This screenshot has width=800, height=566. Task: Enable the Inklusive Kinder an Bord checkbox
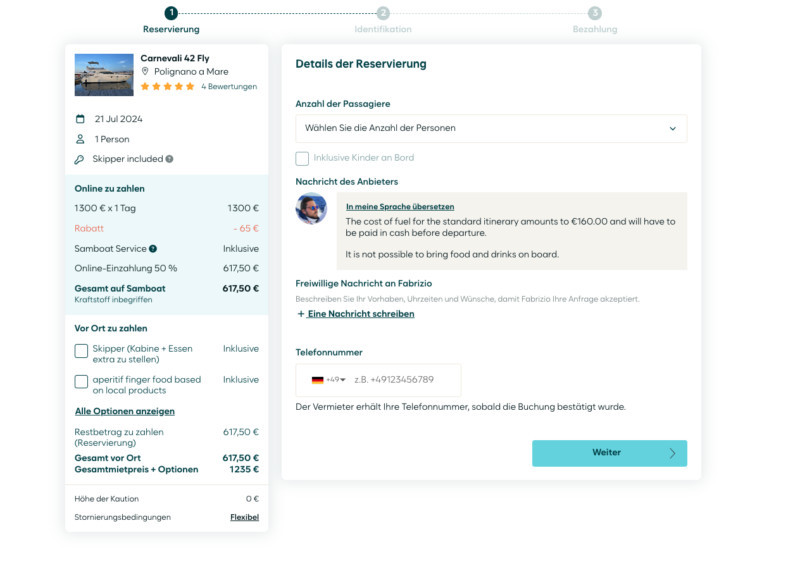pos(302,158)
